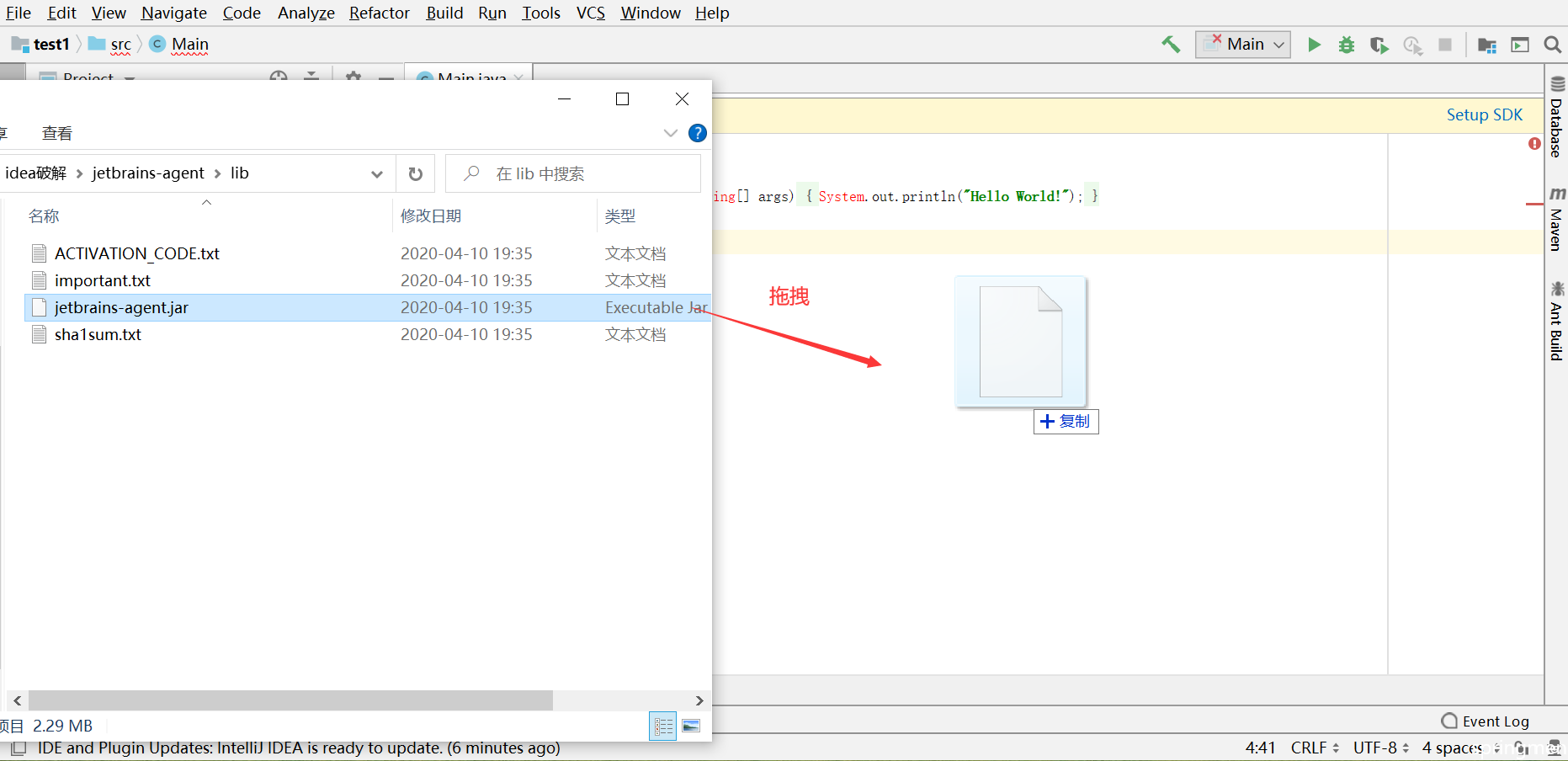
Task: Sort by 修改日期 column header
Action: [431, 216]
